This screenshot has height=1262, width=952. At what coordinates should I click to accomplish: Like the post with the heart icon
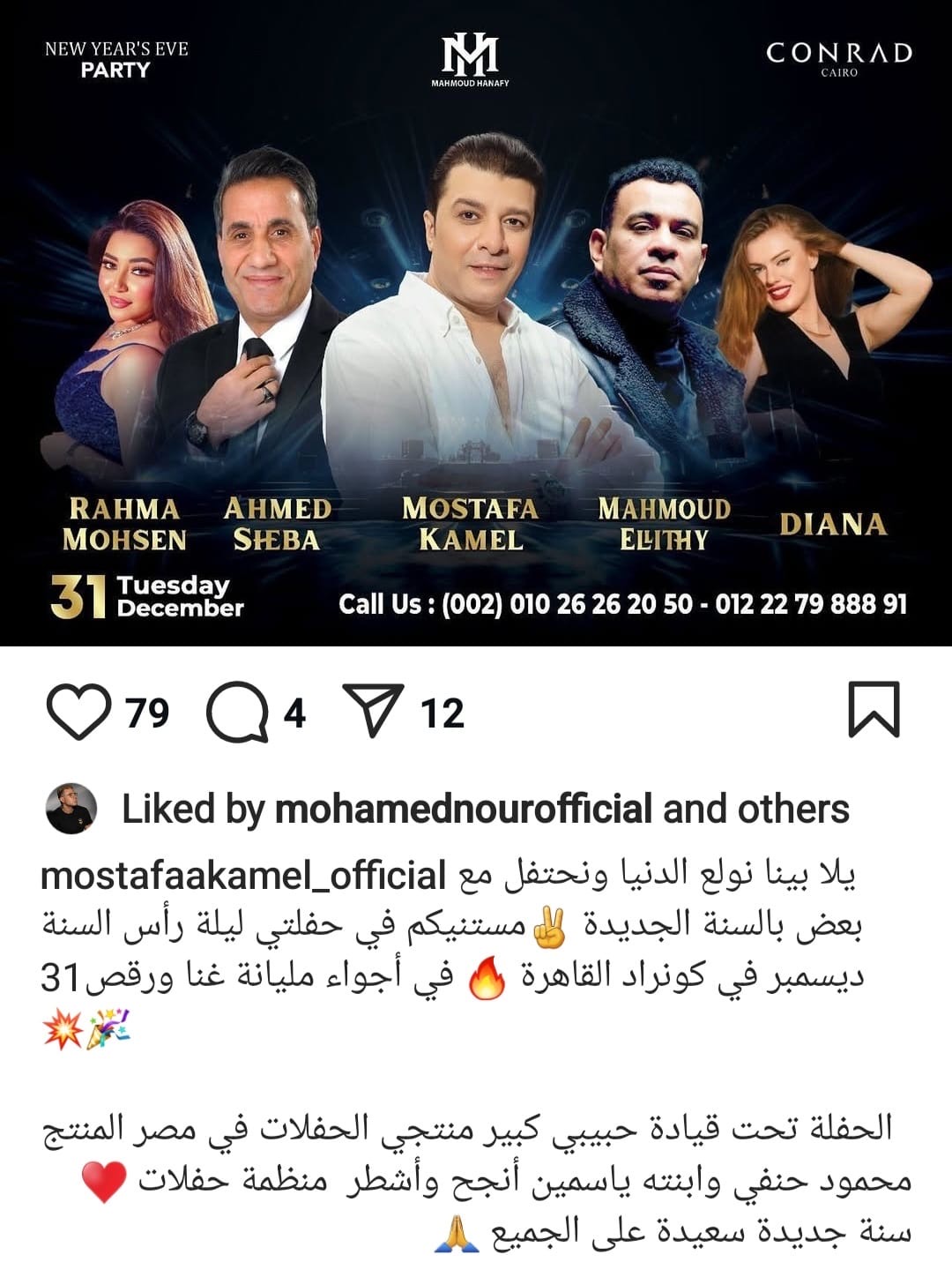pyautogui.click(x=78, y=711)
